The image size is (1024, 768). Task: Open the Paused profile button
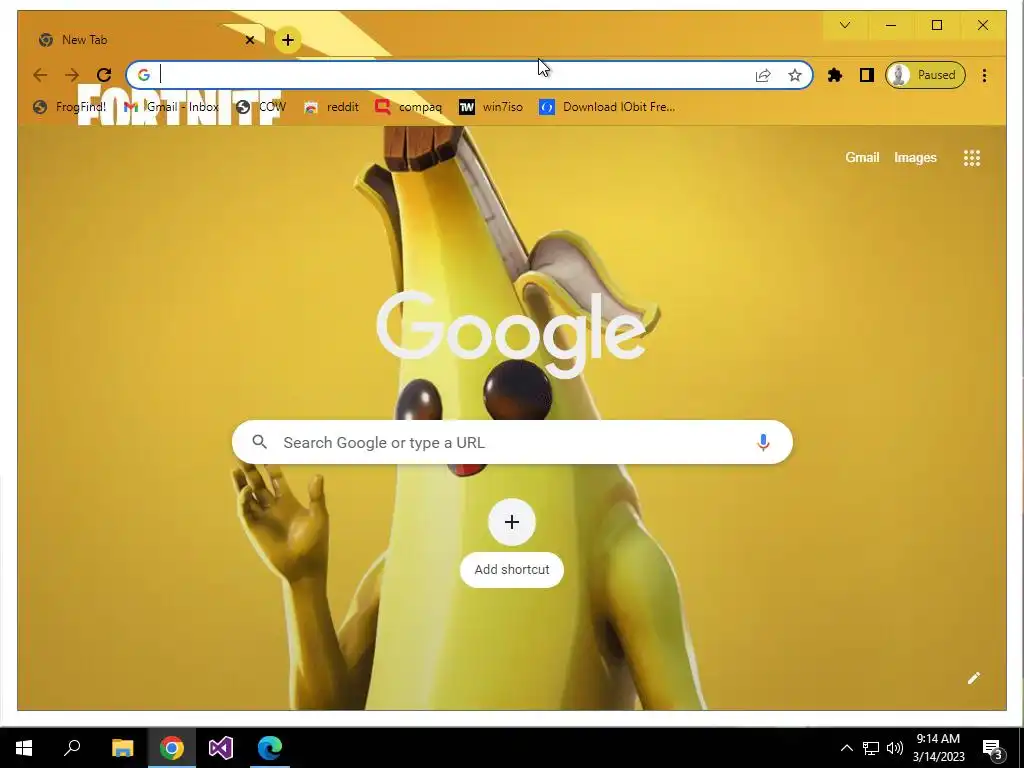coord(925,75)
